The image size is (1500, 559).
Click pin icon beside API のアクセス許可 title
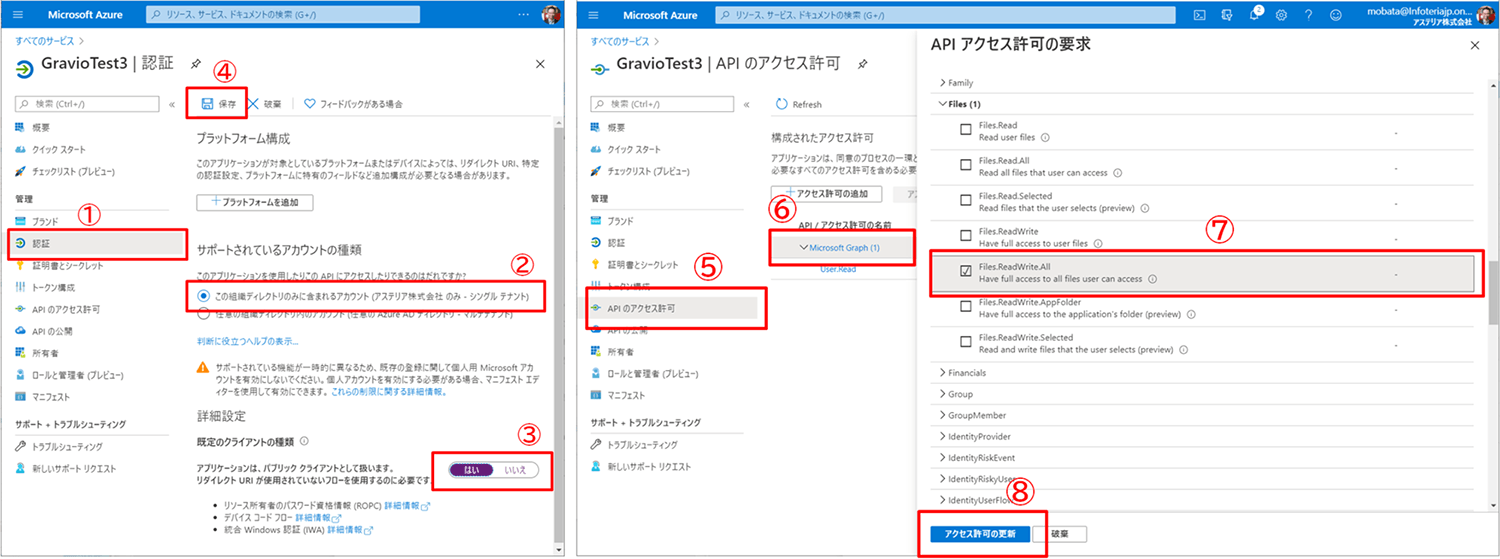[863, 63]
